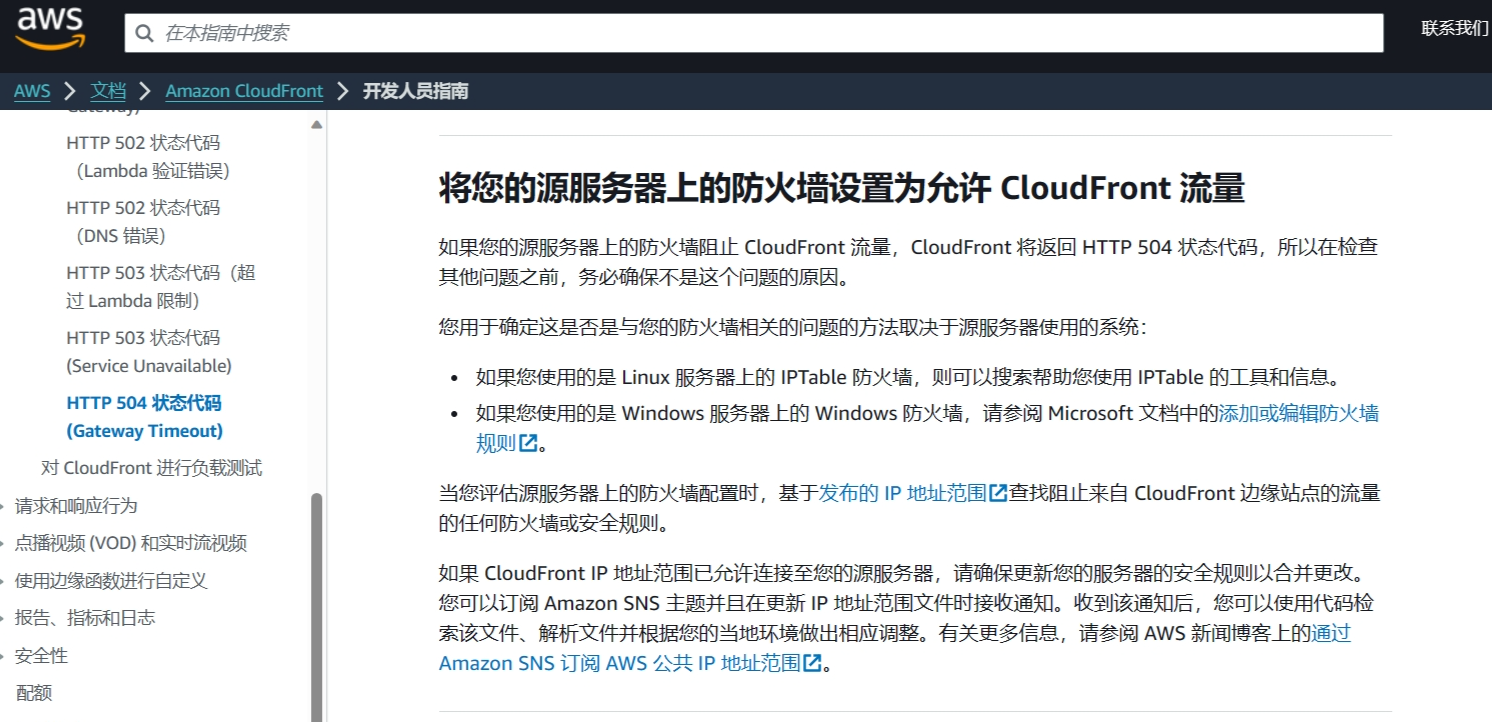This screenshot has width=1492, height=722.
Task: Click the search magnifier icon
Action: [145, 33]
